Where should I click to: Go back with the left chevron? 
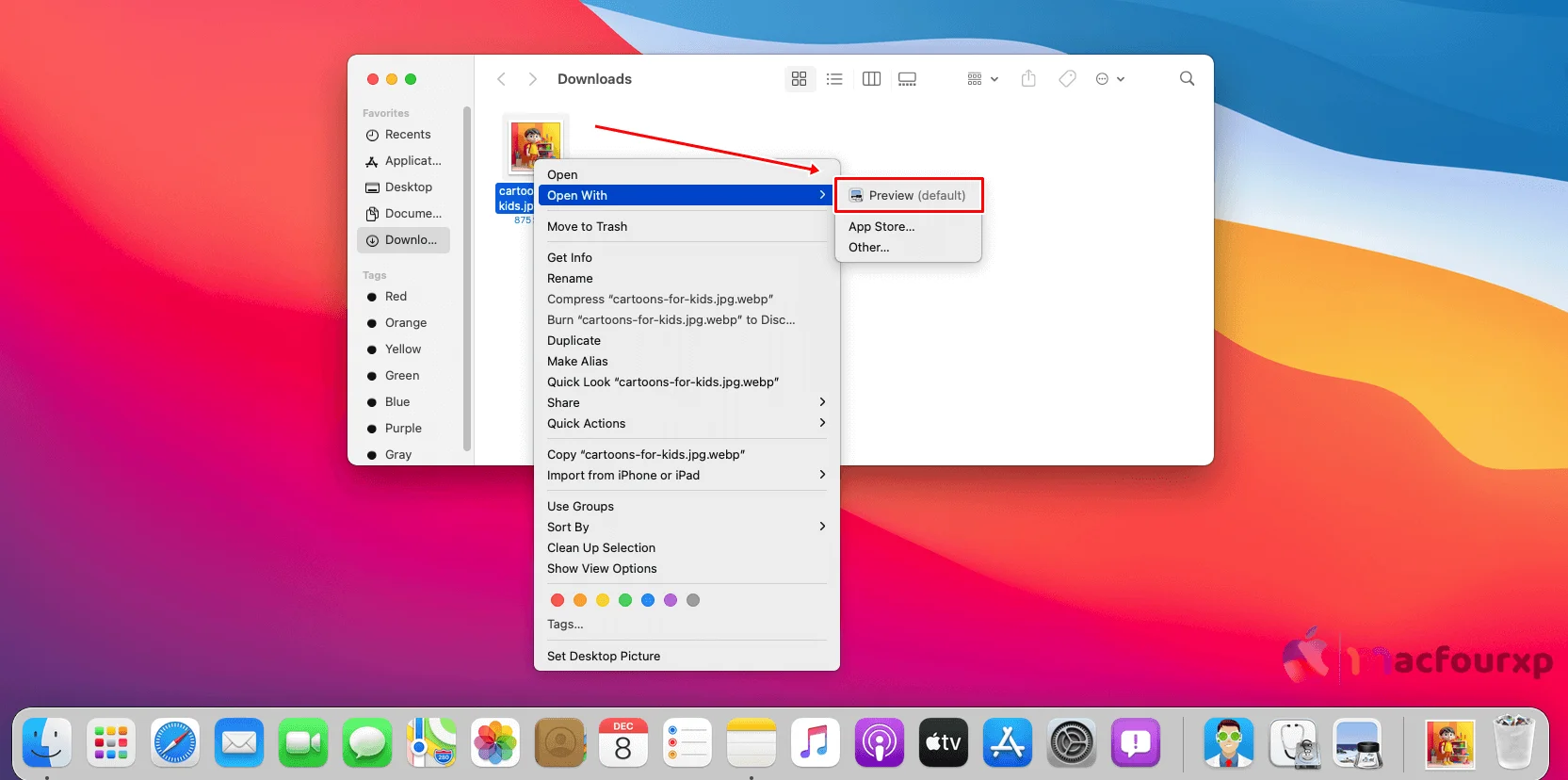click(x=501, y=79)
